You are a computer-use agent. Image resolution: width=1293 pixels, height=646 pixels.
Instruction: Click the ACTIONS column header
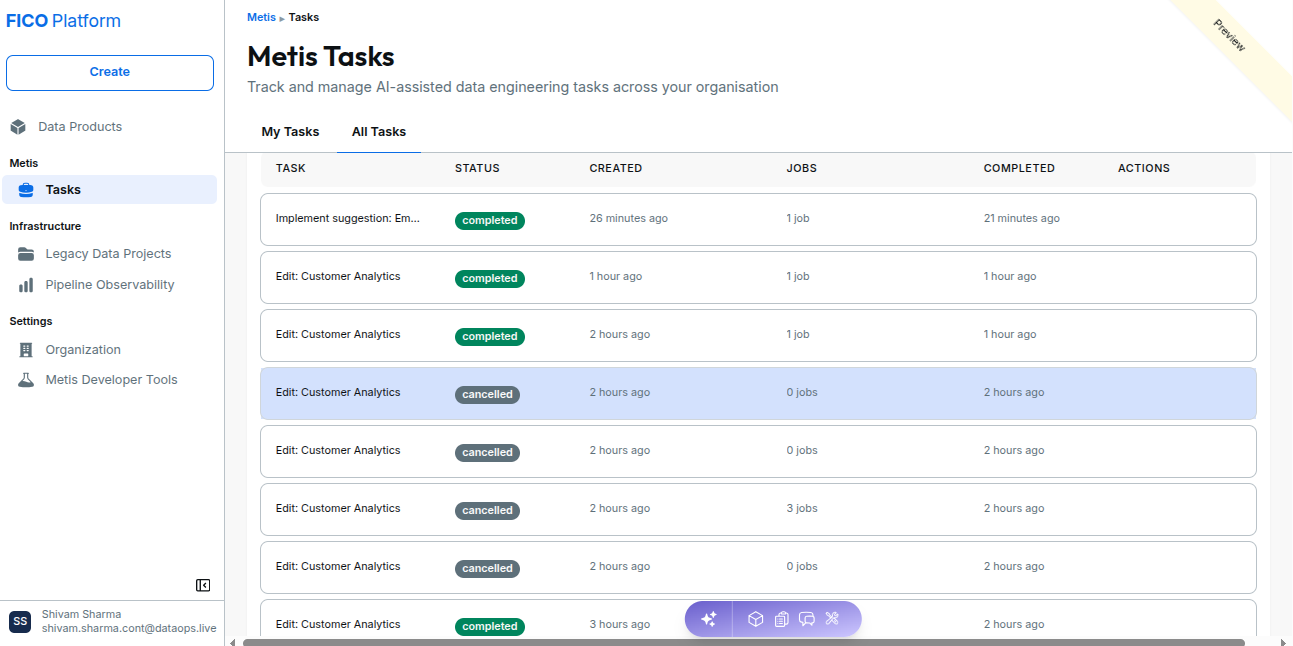click(1144, 168)
